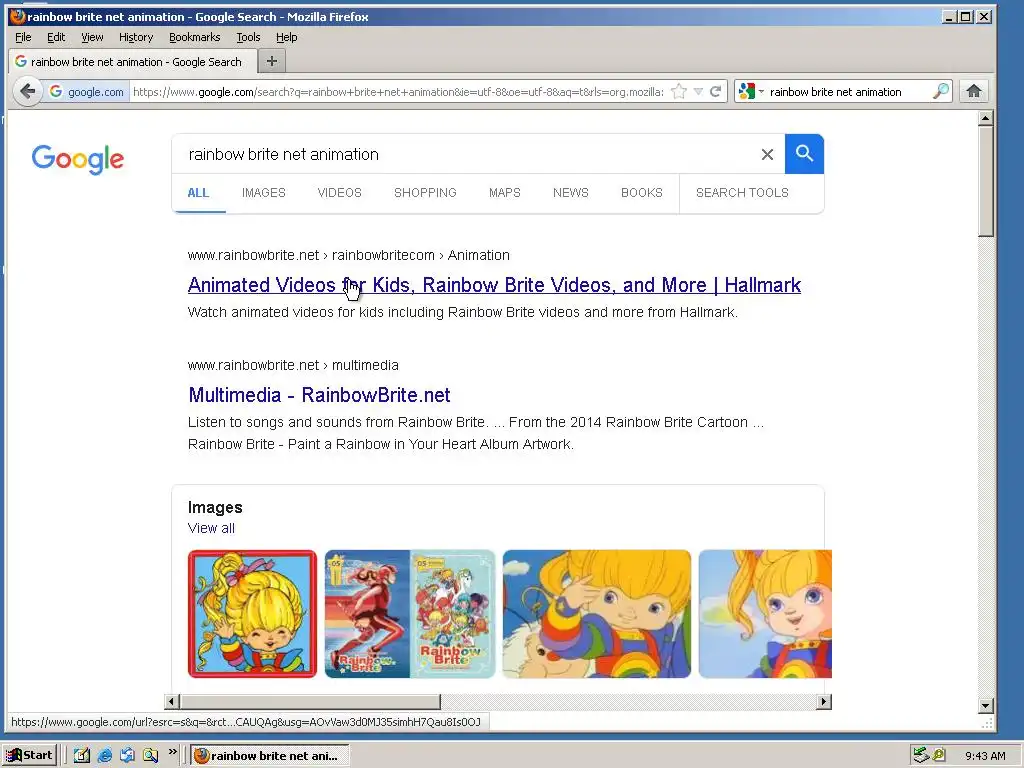Open the History menu
The image size is (1024, 768).
tap(136, 37)
